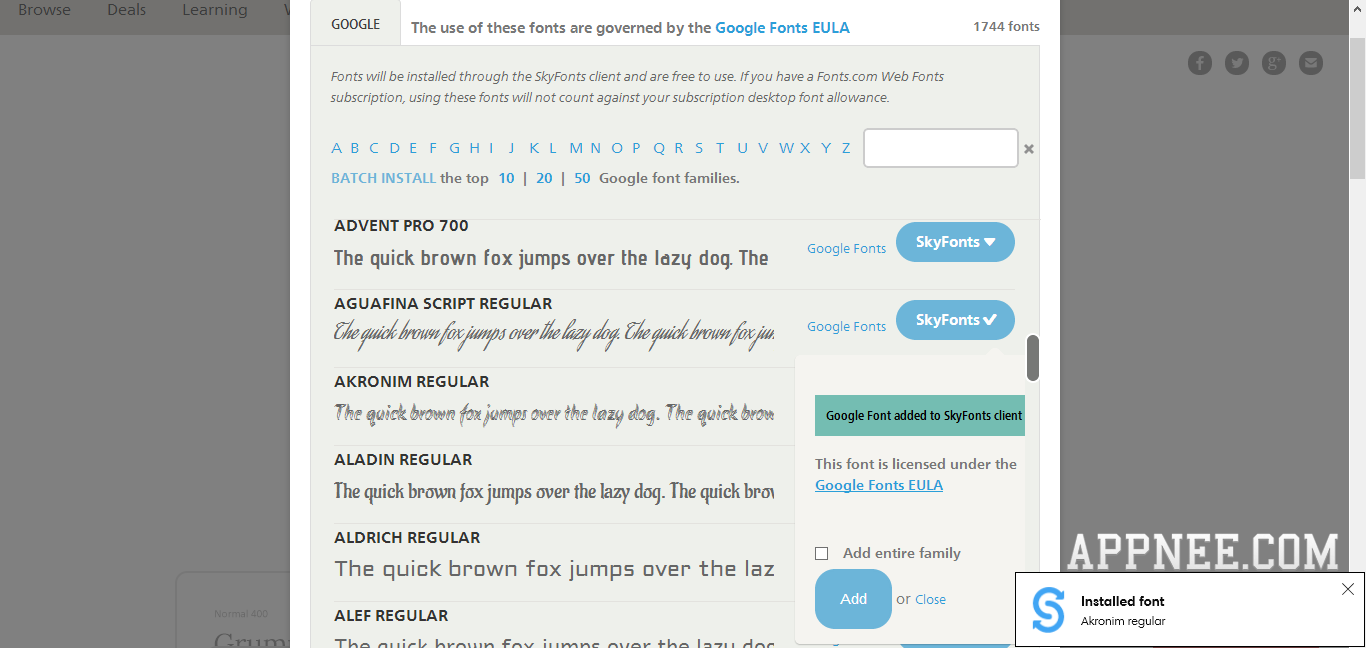Open the Google Fonts EULA link in the popup

click(x=879, y=485)
